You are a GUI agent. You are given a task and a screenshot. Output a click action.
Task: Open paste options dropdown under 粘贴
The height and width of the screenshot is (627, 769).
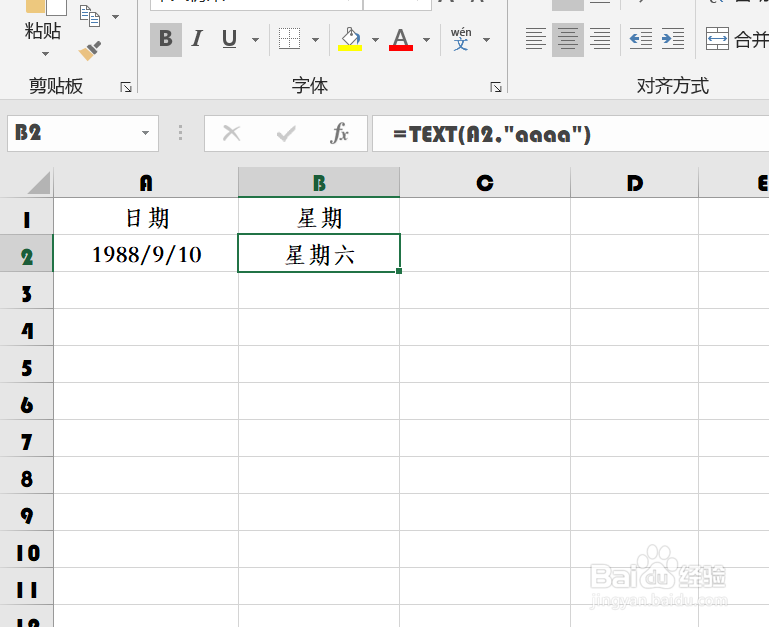click(x=45, y=53)
